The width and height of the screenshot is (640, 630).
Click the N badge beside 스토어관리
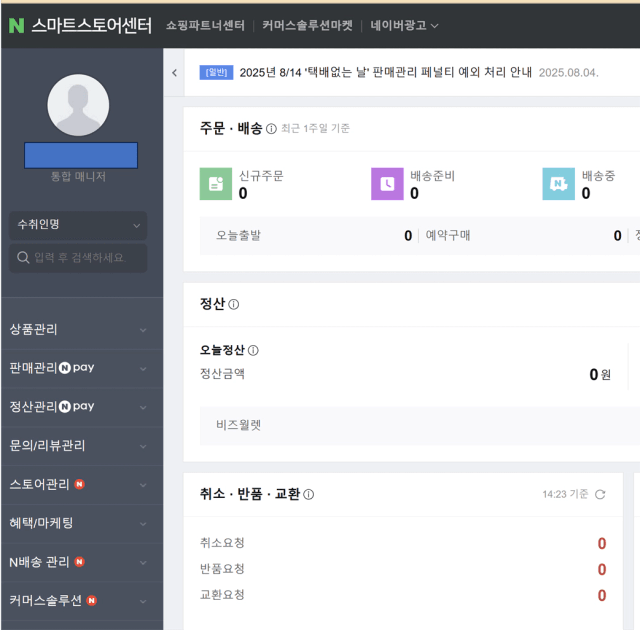click(x=80, y=484)
